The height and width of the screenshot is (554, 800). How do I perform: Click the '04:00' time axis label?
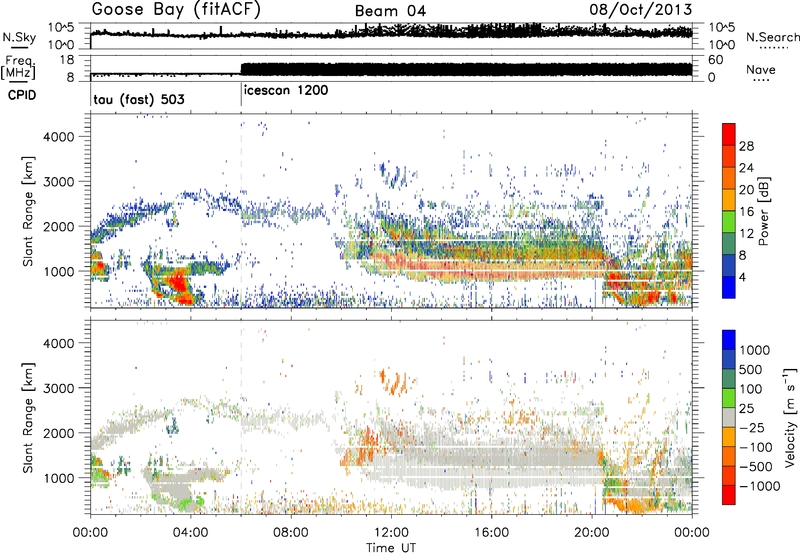(190, 533)
